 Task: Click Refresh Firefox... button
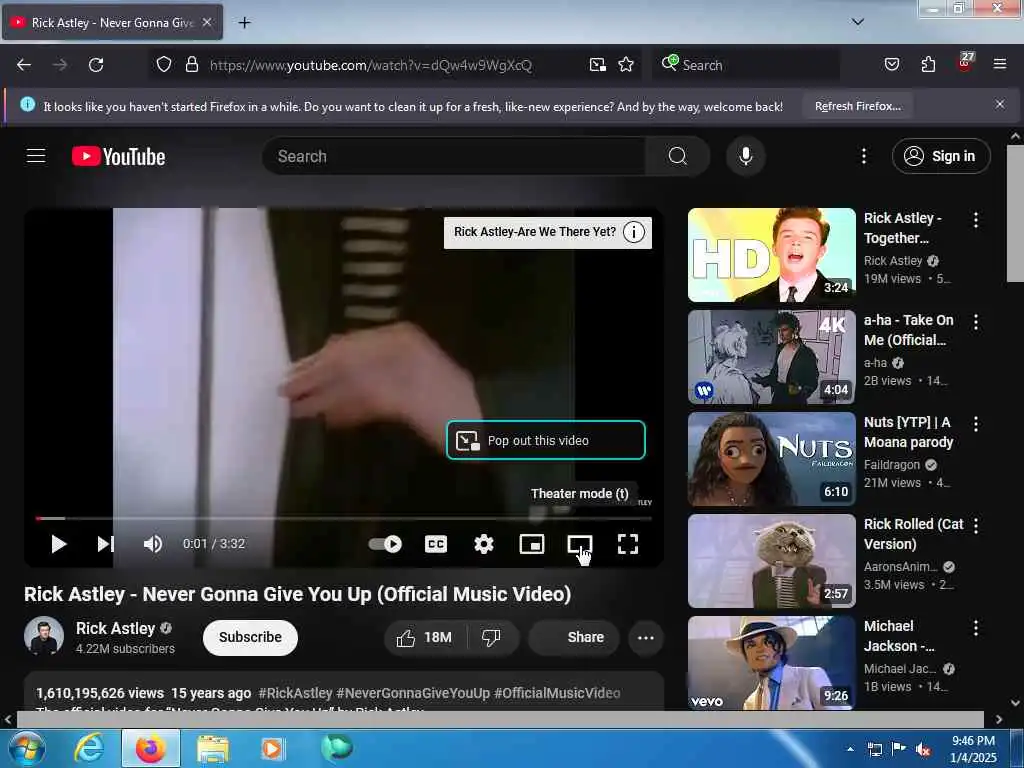pyautogui.click(x=857, y=106)
